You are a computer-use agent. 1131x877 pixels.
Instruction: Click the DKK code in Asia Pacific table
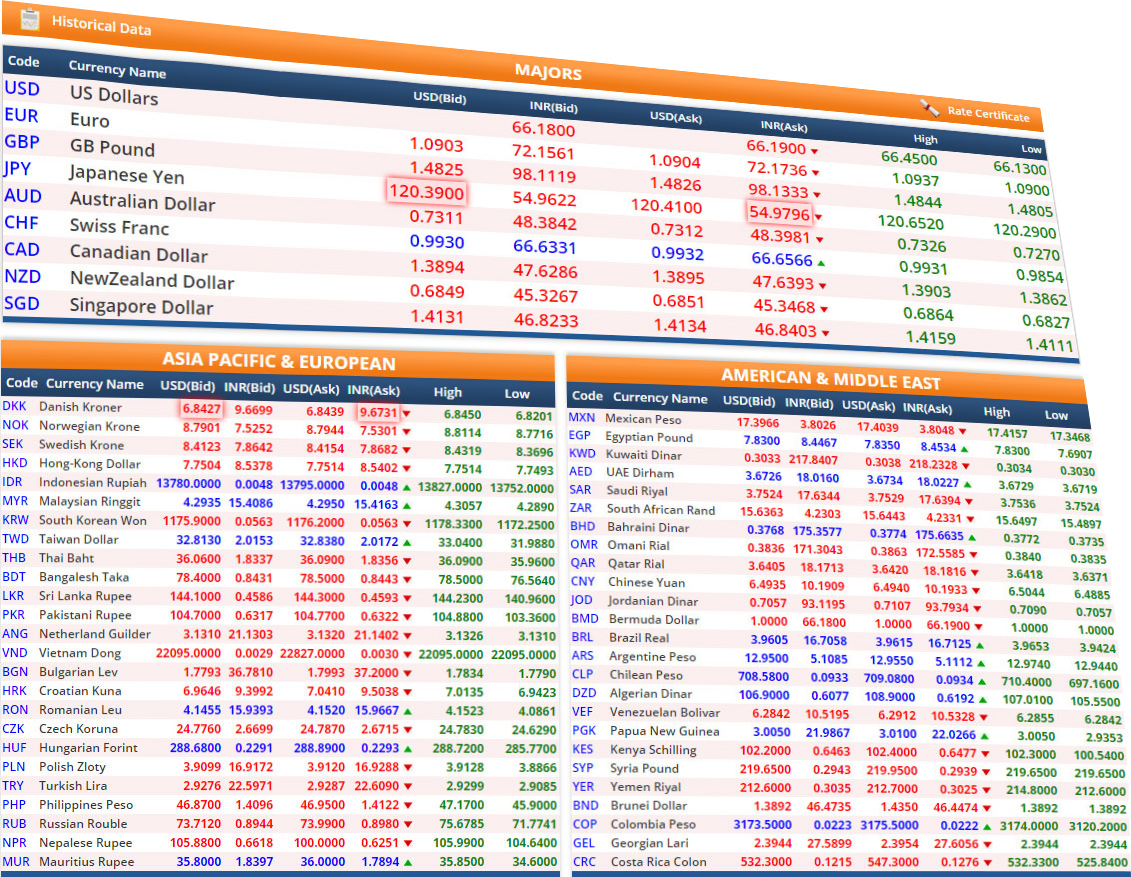point(14,406)
